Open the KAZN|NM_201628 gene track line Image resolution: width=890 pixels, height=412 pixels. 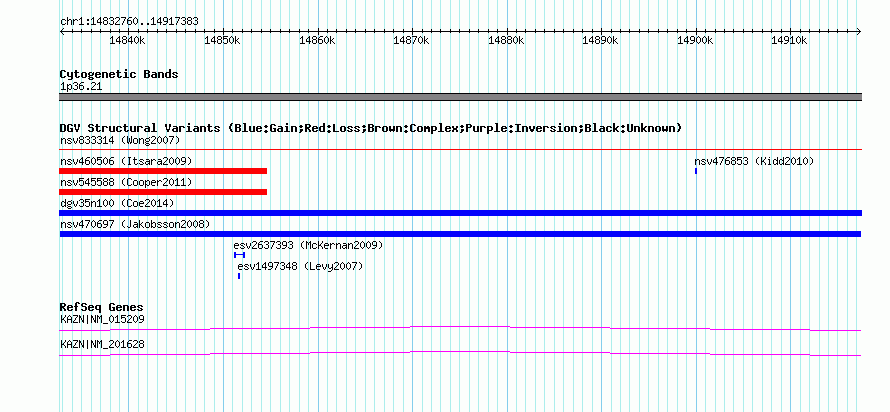tap(460, 354)
